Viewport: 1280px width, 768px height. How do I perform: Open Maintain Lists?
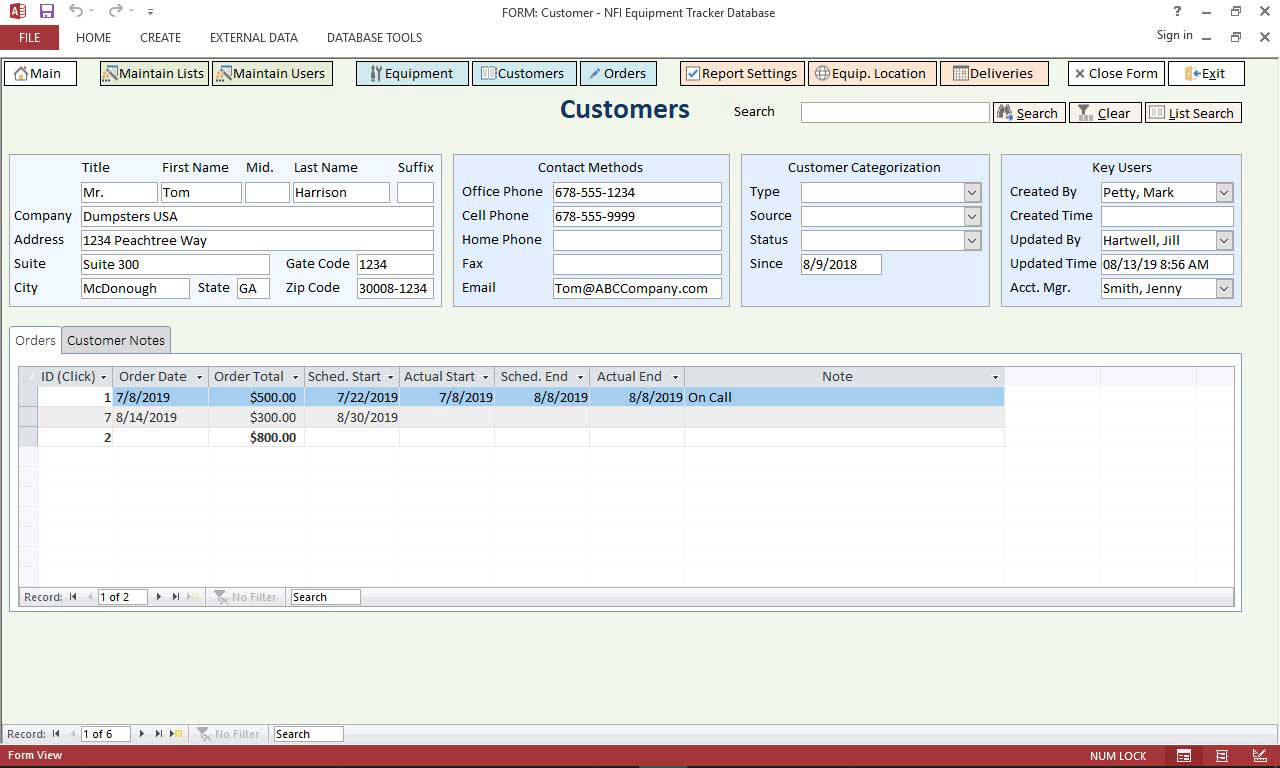tap(154, 74)
